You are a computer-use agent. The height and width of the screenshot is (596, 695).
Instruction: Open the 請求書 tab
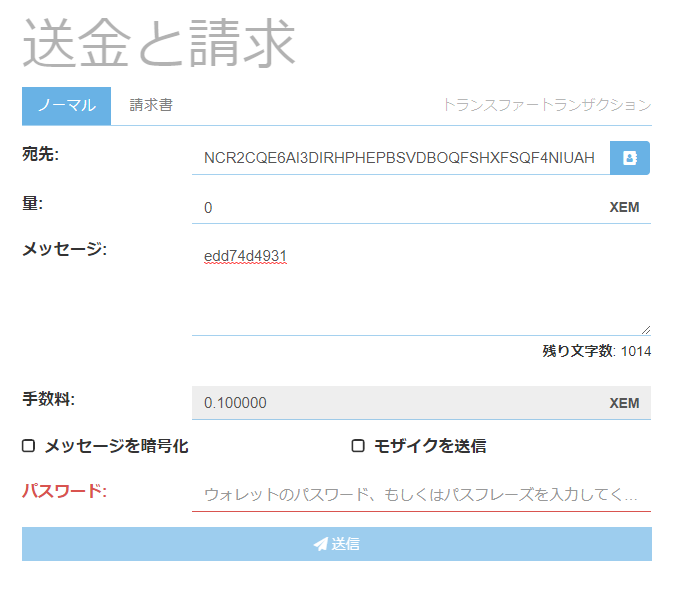click(x=151, y=105)
